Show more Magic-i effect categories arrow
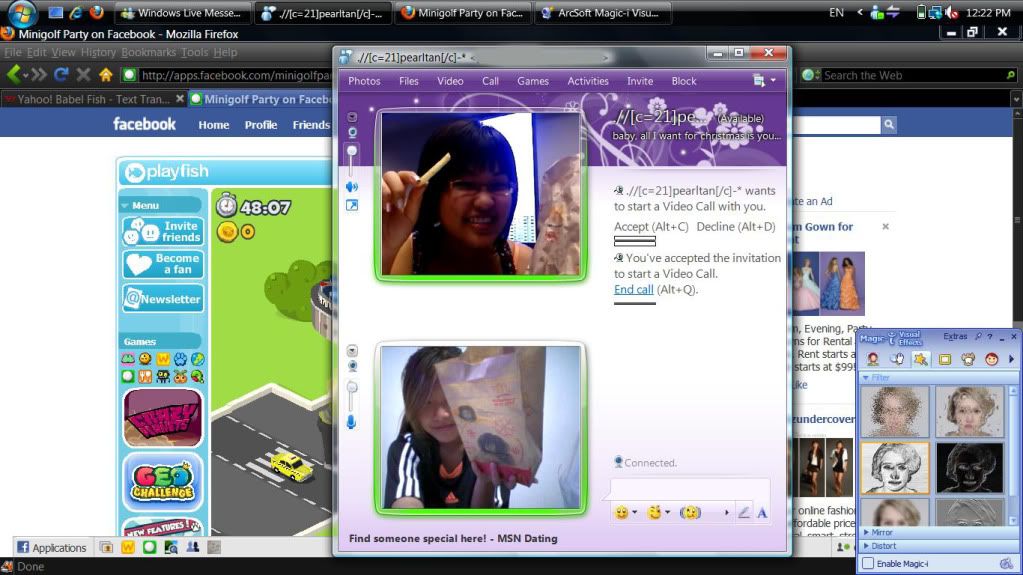Image resolution: width=1023 pixels, height=575 pixels. click(1011, 359)
